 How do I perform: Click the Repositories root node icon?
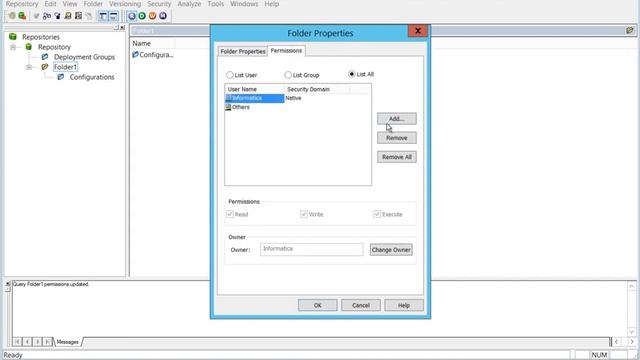coord(13,37)
